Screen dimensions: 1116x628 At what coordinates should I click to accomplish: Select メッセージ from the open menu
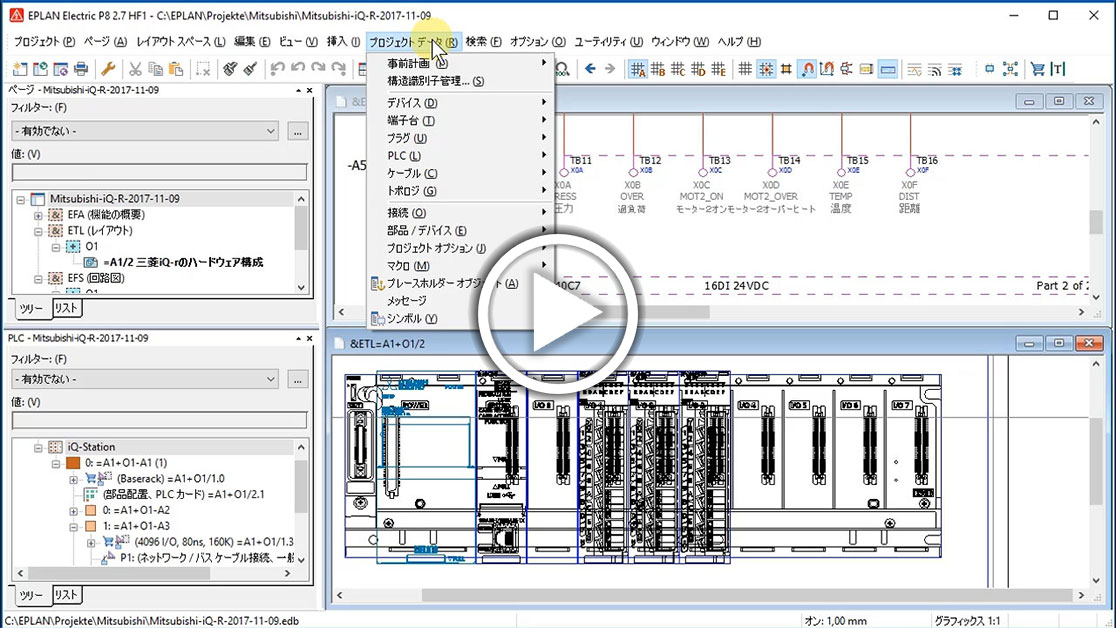tap(407, 301)
